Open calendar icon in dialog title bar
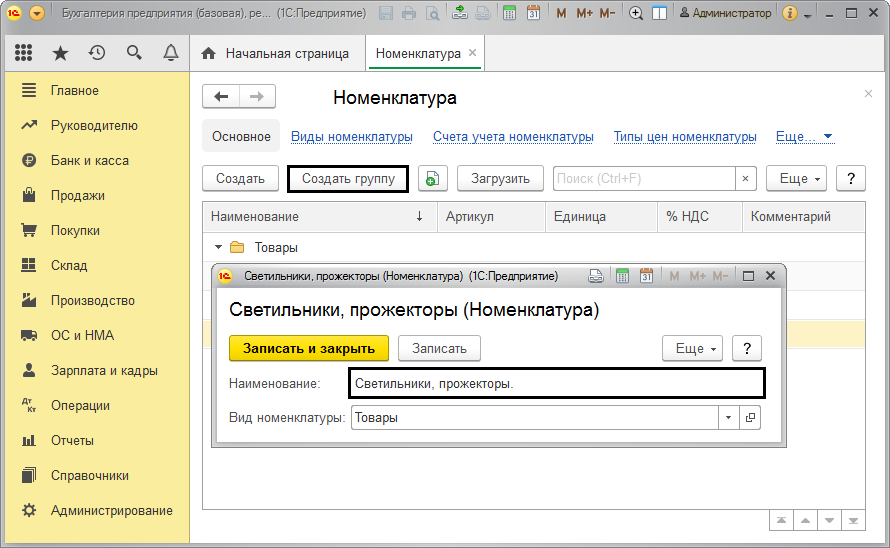The height and width of the screenshot is (548, 890). coord(646,276)
